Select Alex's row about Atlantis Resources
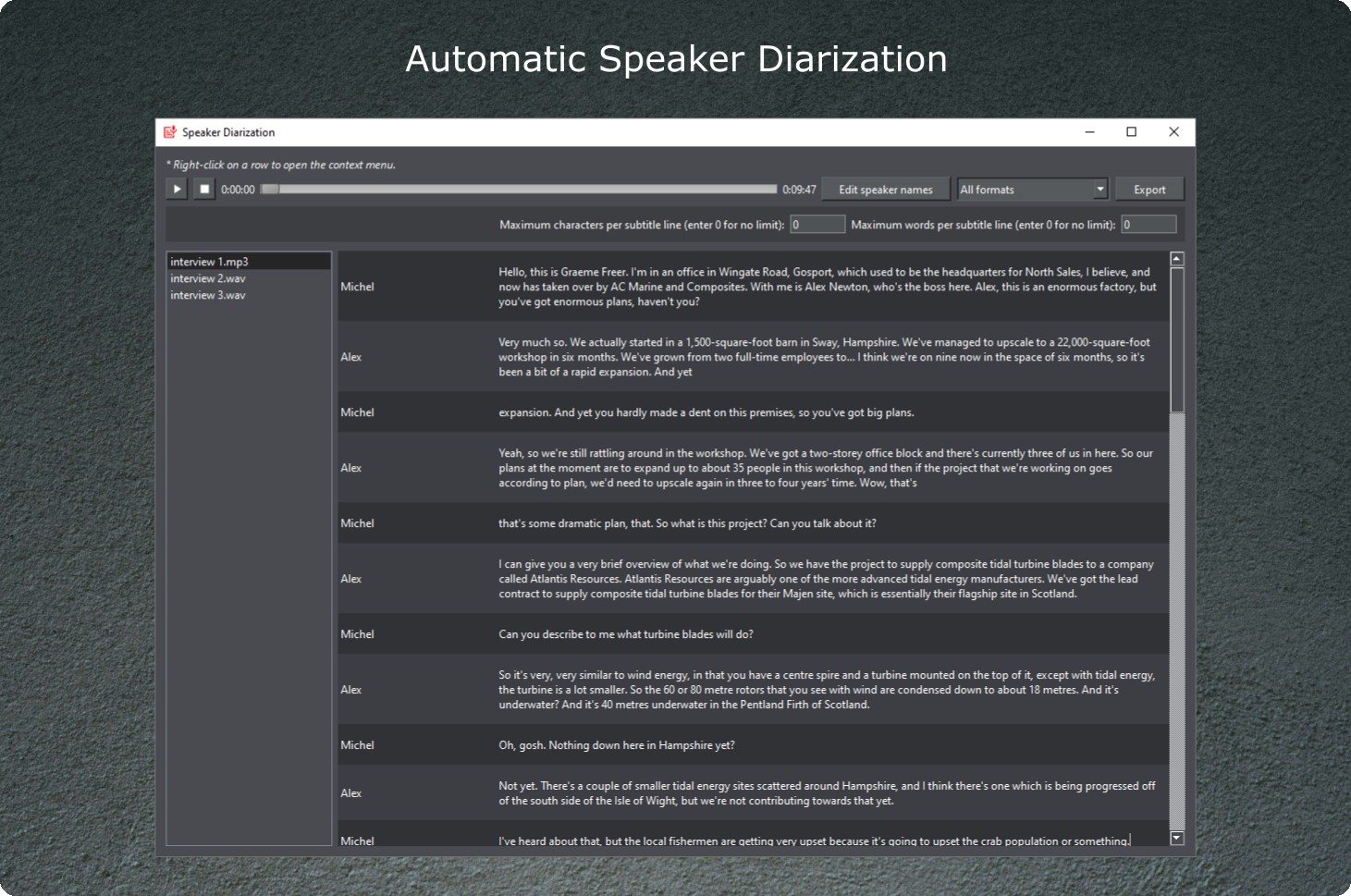Image resolution: width=1351 pixels, height=896 pixels. 740,578
